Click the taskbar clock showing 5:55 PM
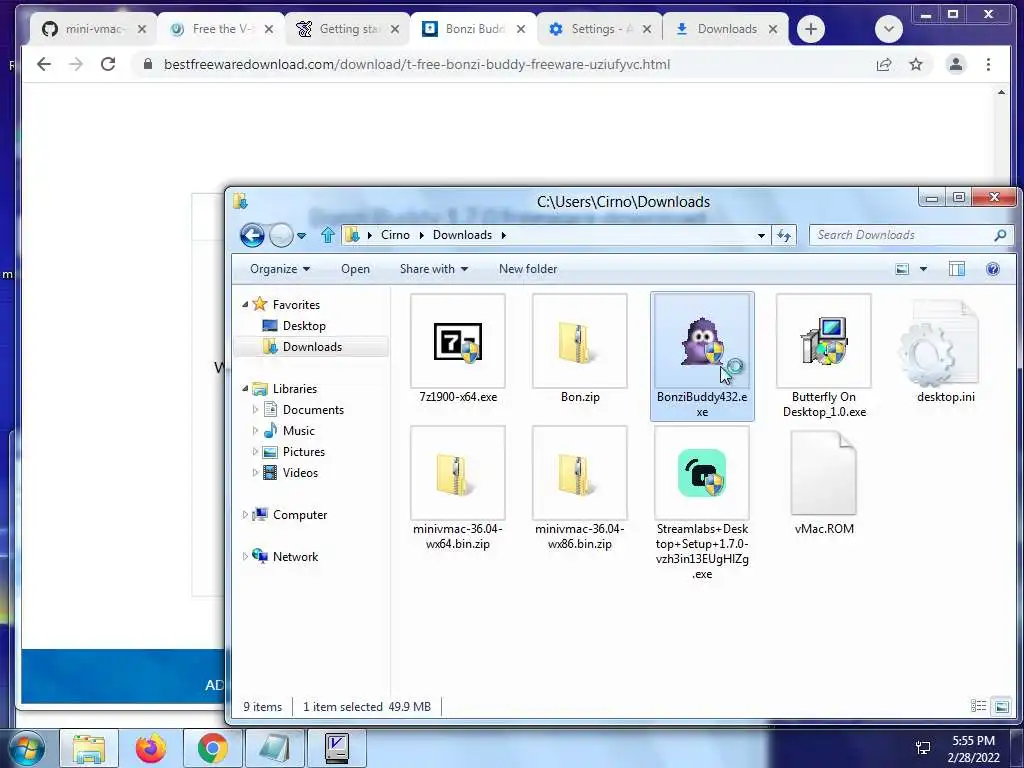This screenshot has height=768, width=1024. click(973, 748)
